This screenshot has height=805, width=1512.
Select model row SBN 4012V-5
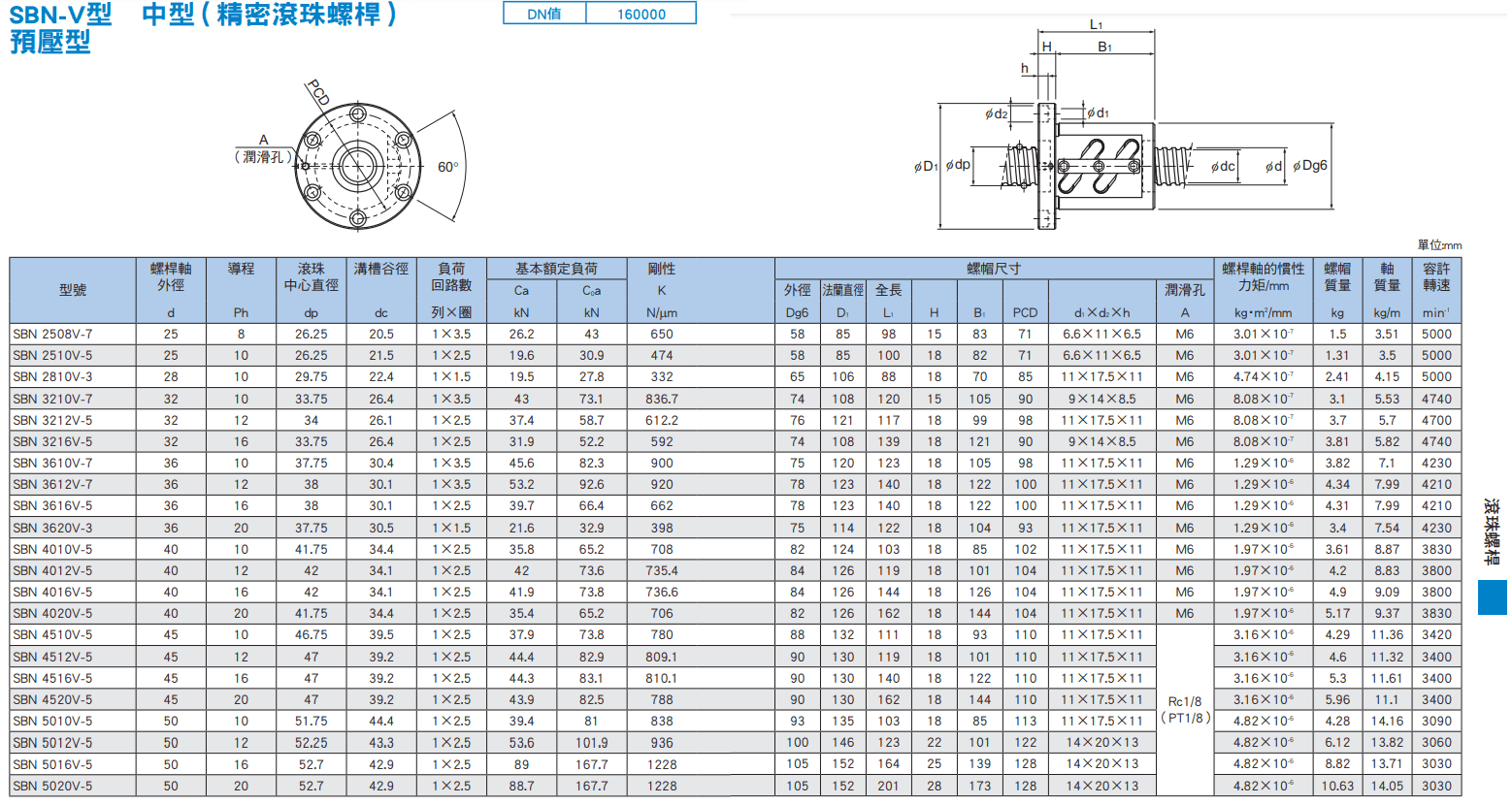(x=736, y=570)
